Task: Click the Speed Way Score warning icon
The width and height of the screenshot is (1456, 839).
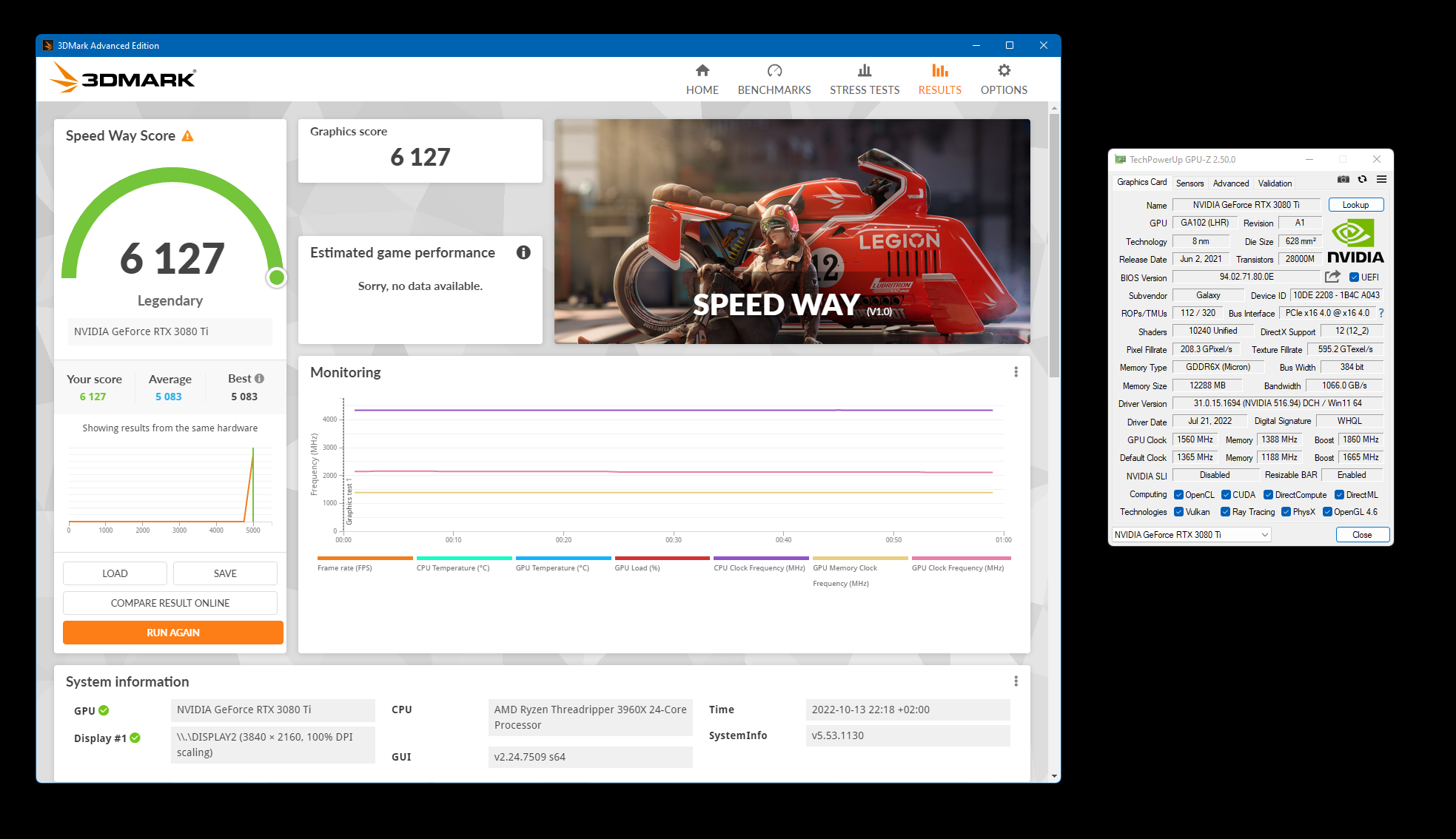Action: [187, 136]
